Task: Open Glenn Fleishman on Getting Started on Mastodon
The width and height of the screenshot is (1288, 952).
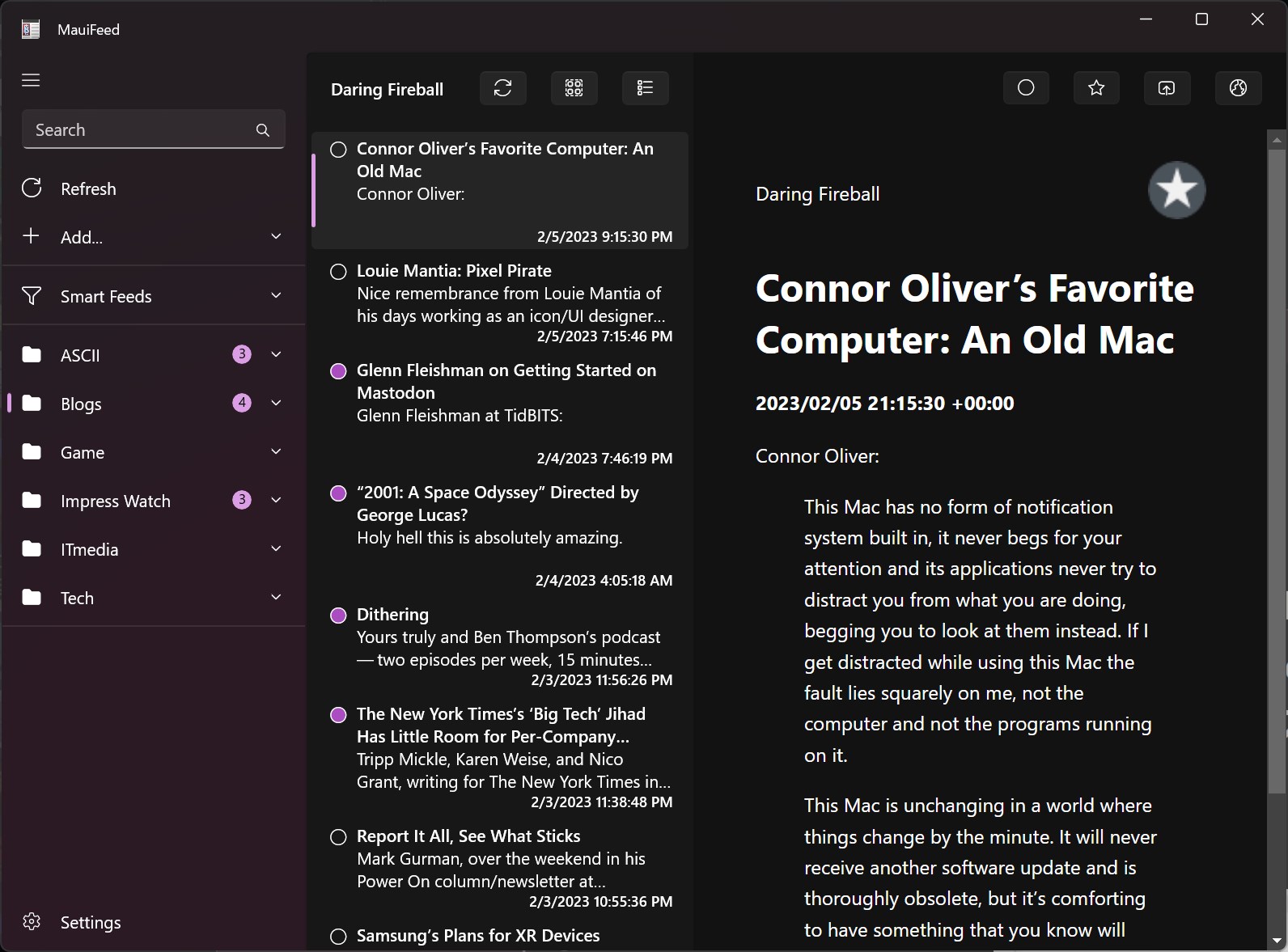Action: 500,414
